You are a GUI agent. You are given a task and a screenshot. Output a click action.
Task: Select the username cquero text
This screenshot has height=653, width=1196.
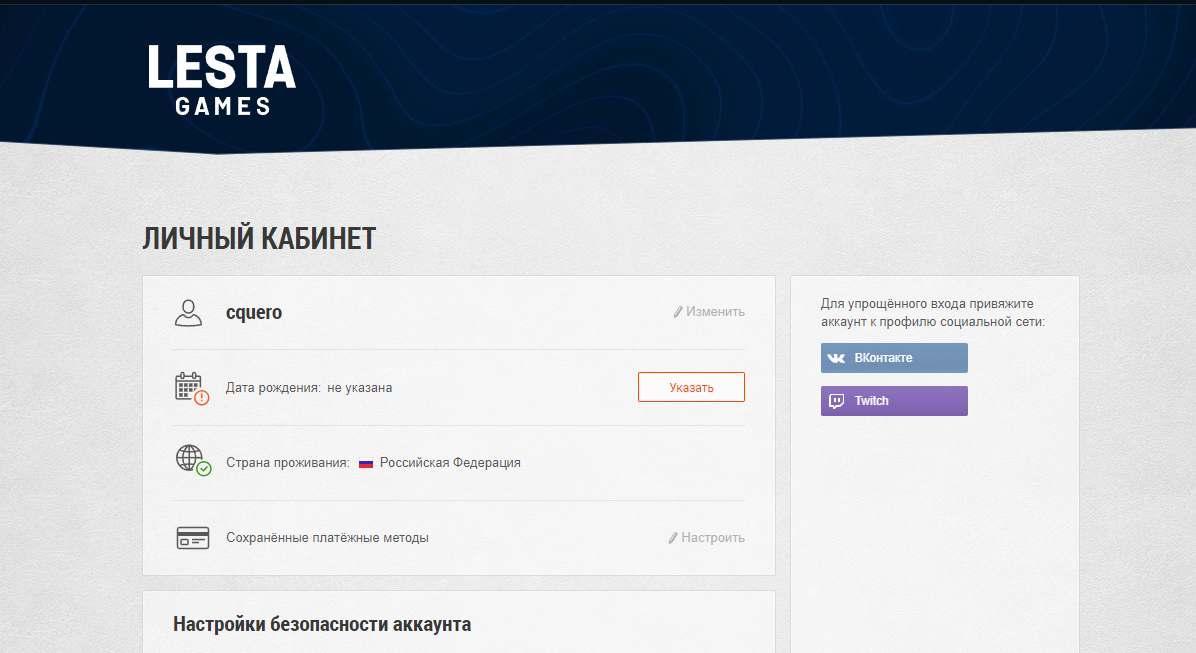click(254, 312)
